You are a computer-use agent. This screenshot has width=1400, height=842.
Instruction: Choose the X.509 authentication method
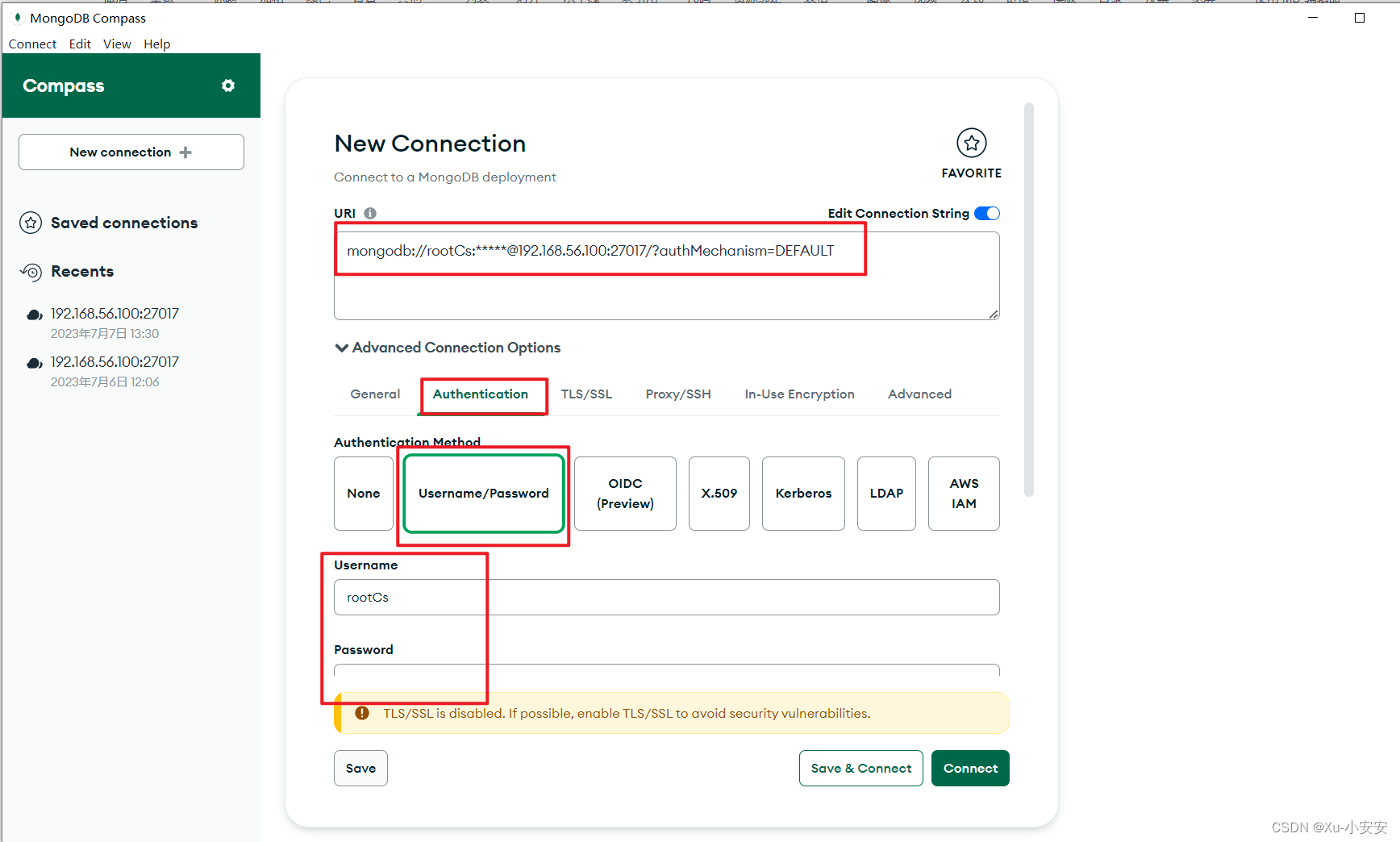tap(719, 494)
